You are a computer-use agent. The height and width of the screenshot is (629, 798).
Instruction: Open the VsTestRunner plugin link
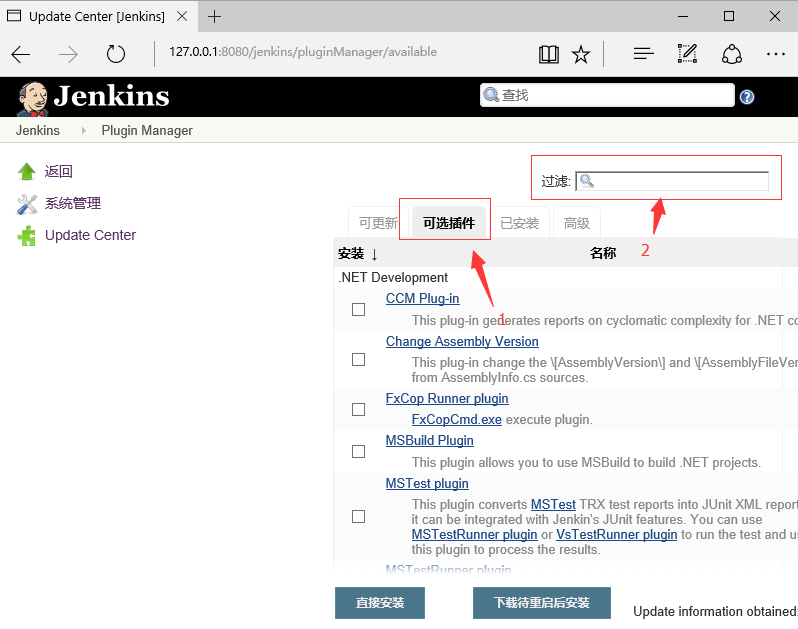[616, 534]
